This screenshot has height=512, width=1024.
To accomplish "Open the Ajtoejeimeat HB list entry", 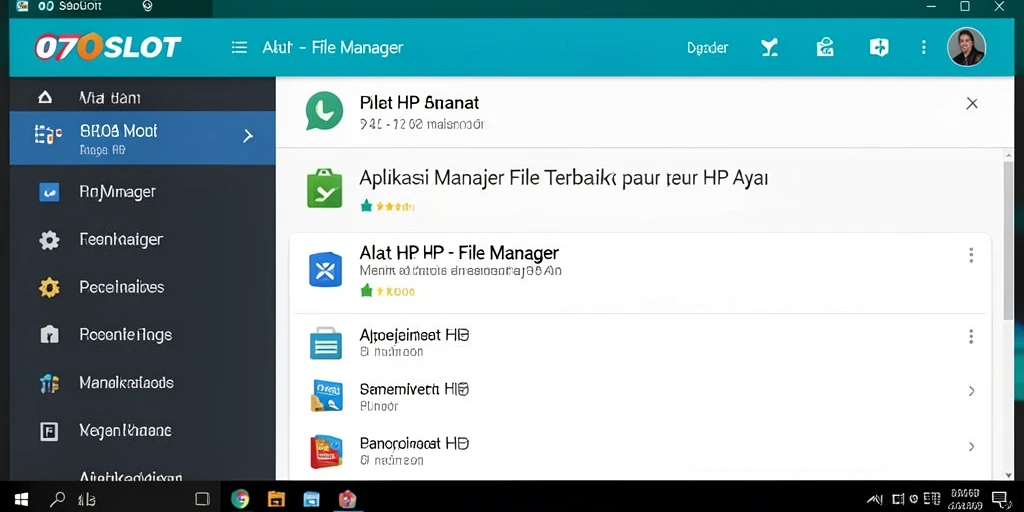I will (640, 342).
